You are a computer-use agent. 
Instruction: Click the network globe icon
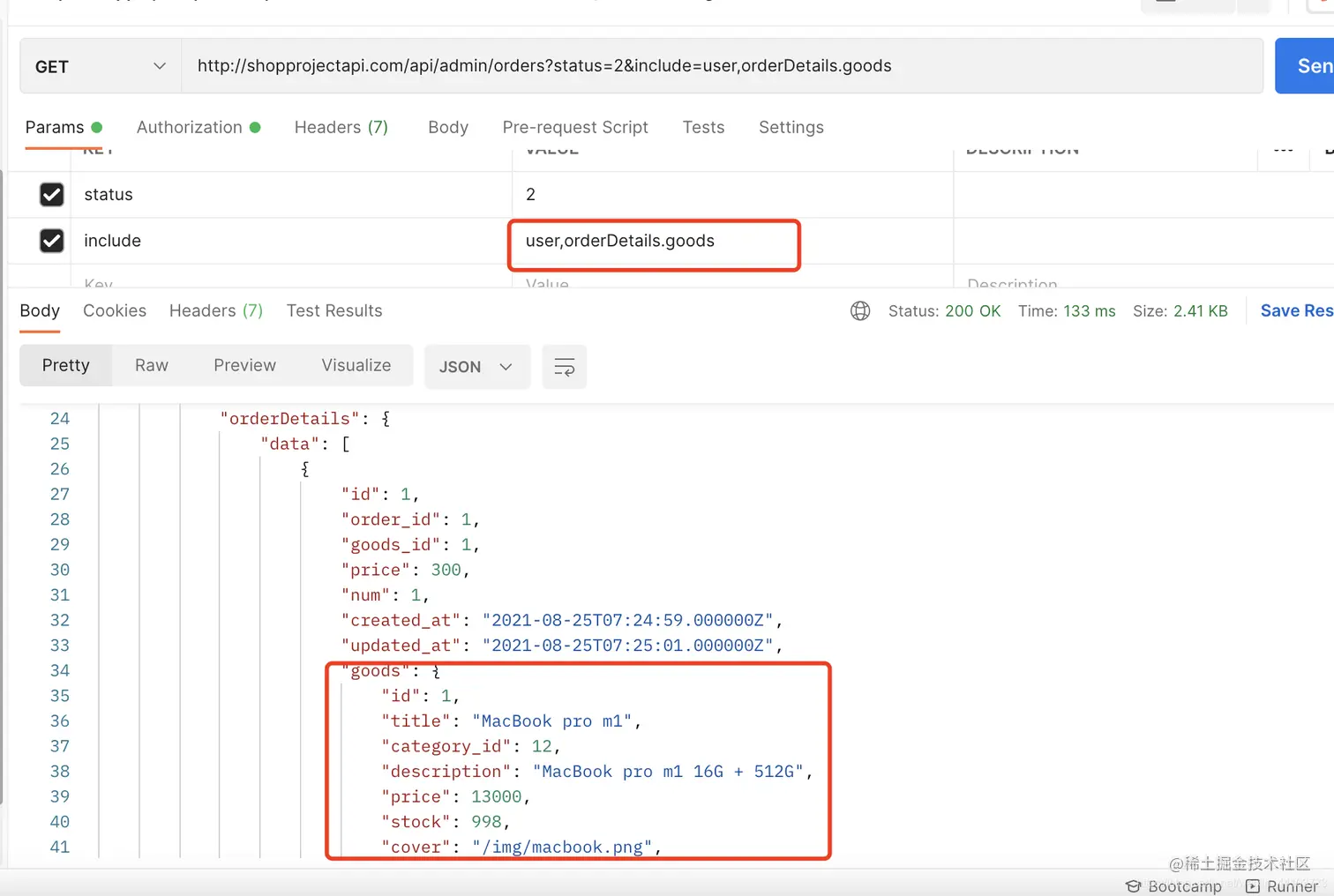pyautogui.click(x=860, y=310)
